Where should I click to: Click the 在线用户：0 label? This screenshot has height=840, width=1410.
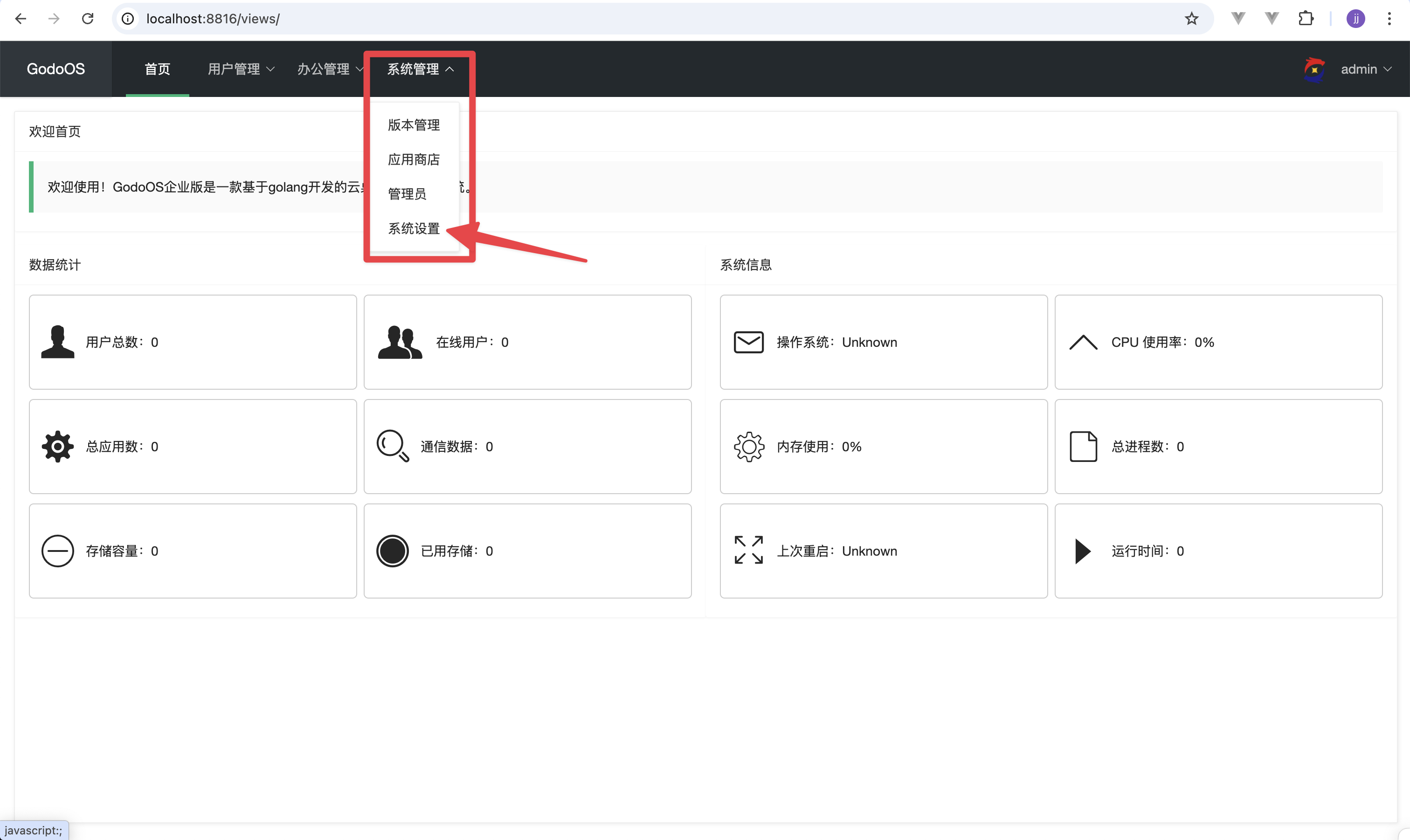(472, 342)
